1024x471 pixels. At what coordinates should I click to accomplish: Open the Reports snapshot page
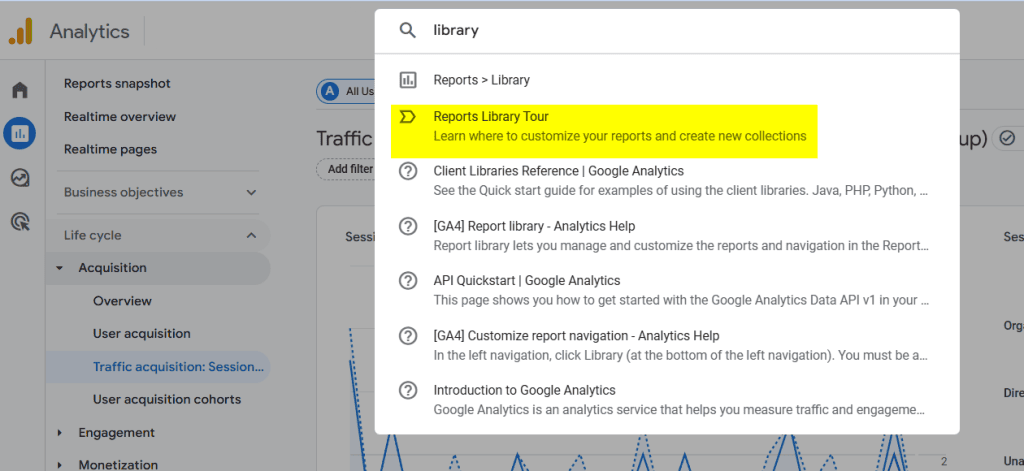pos(117,84)
